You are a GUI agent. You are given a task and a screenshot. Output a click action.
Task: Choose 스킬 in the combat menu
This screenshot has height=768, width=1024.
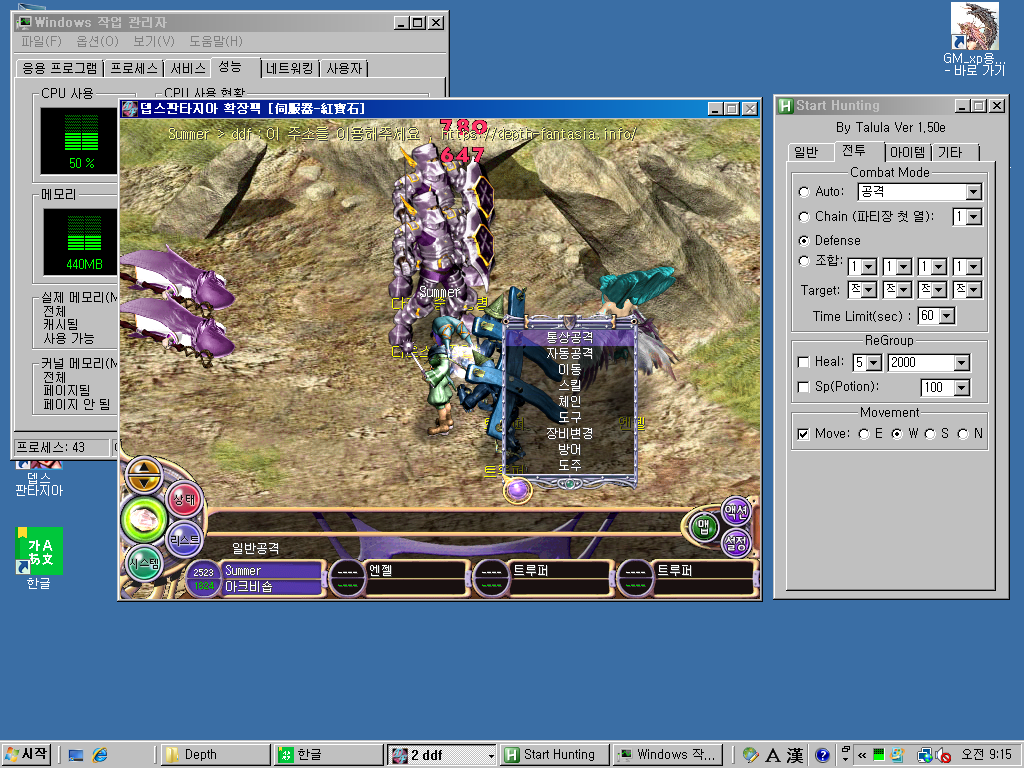[569, 386]
